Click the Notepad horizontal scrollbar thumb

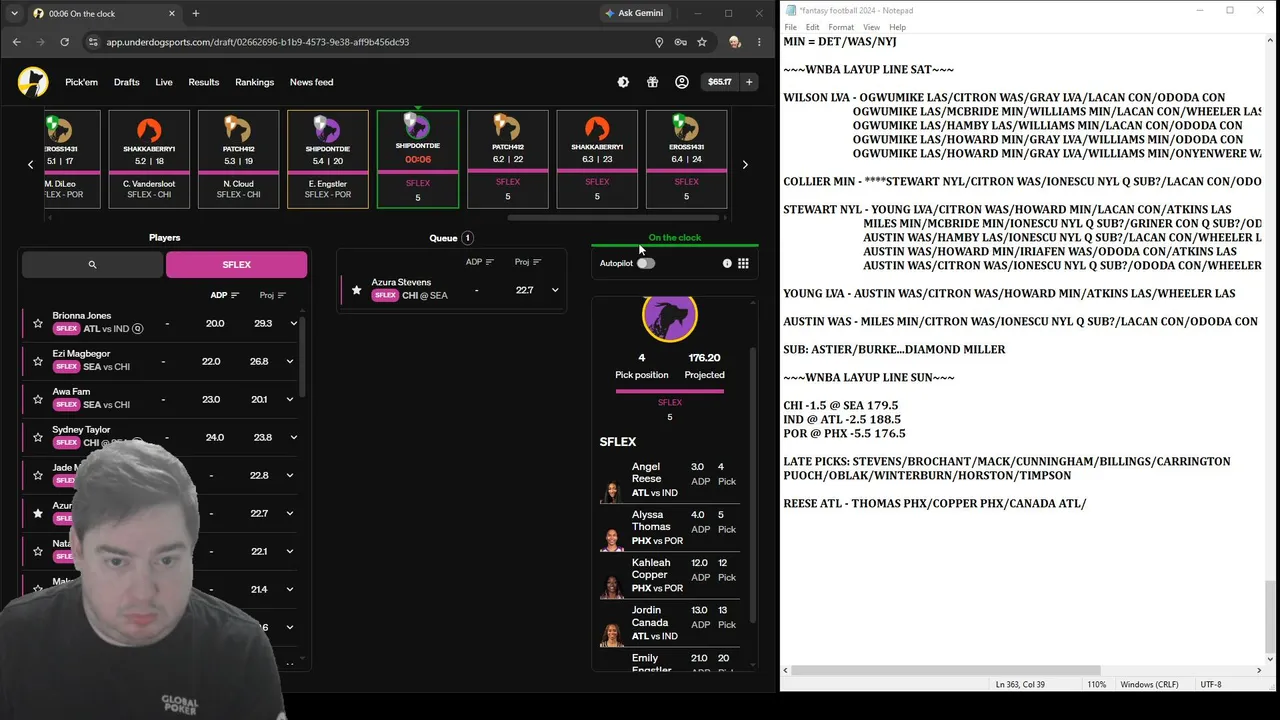click(x=946, y=670)
